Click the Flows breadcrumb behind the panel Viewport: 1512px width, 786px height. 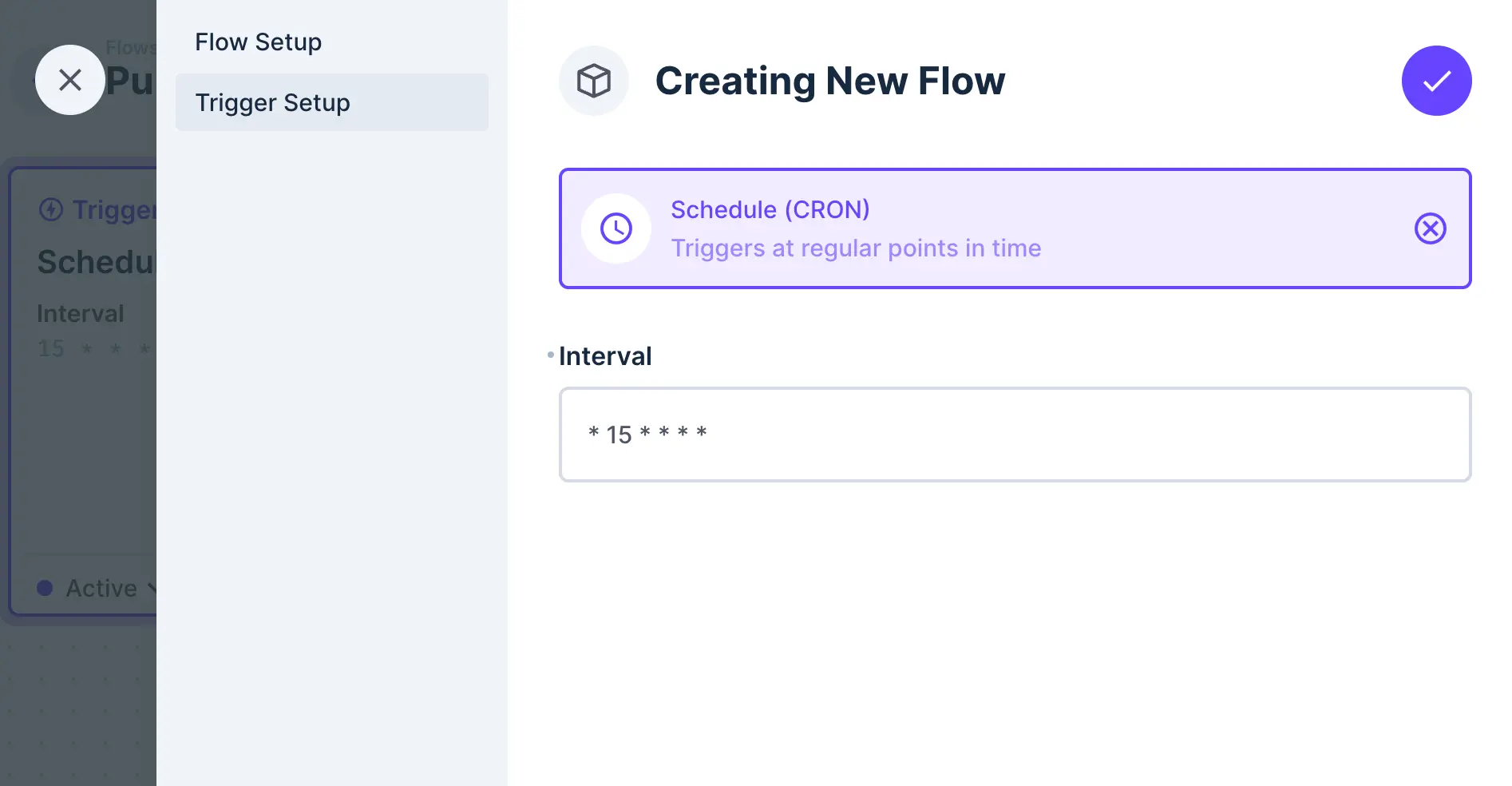click(131, 47)
